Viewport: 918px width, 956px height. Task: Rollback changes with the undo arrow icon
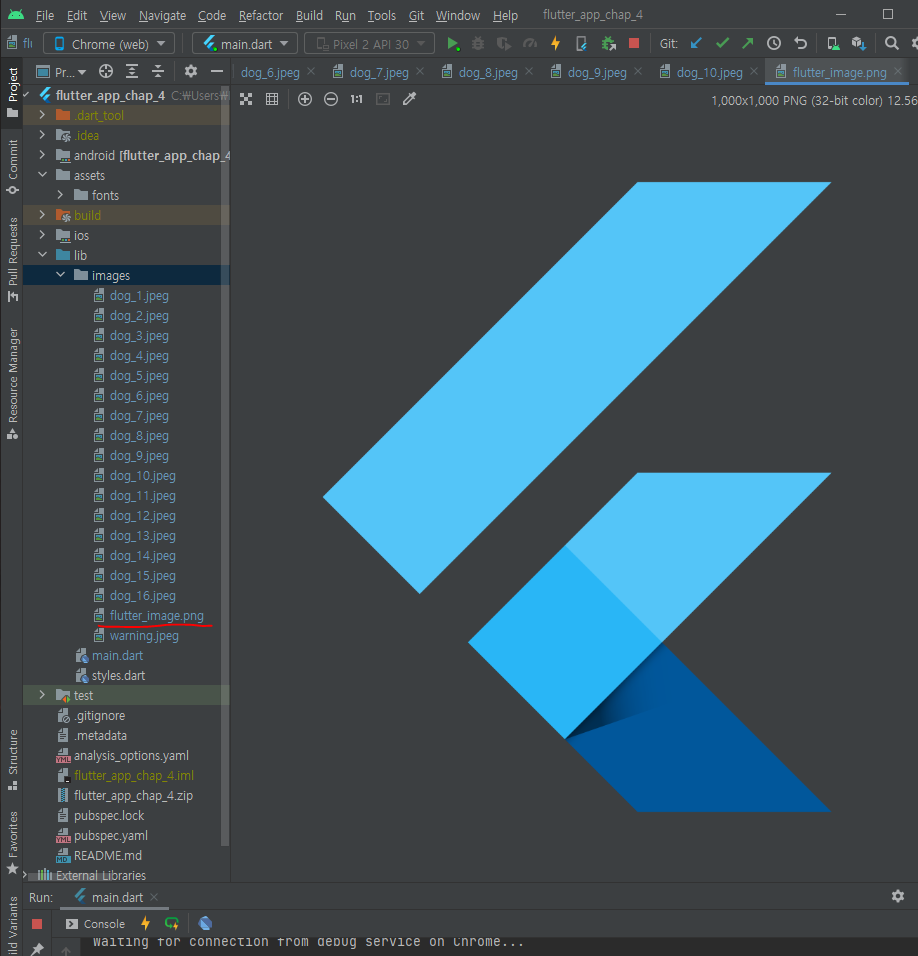pos(800,43)
